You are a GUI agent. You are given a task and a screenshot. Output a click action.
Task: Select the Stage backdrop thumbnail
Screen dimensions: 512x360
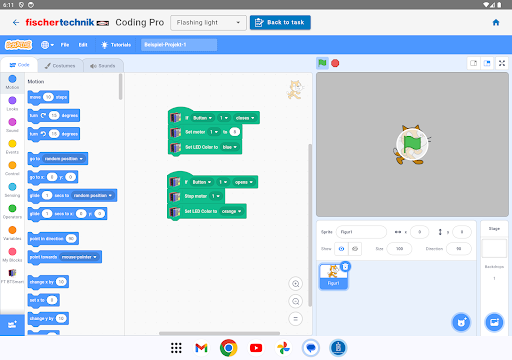click(494, 248)
